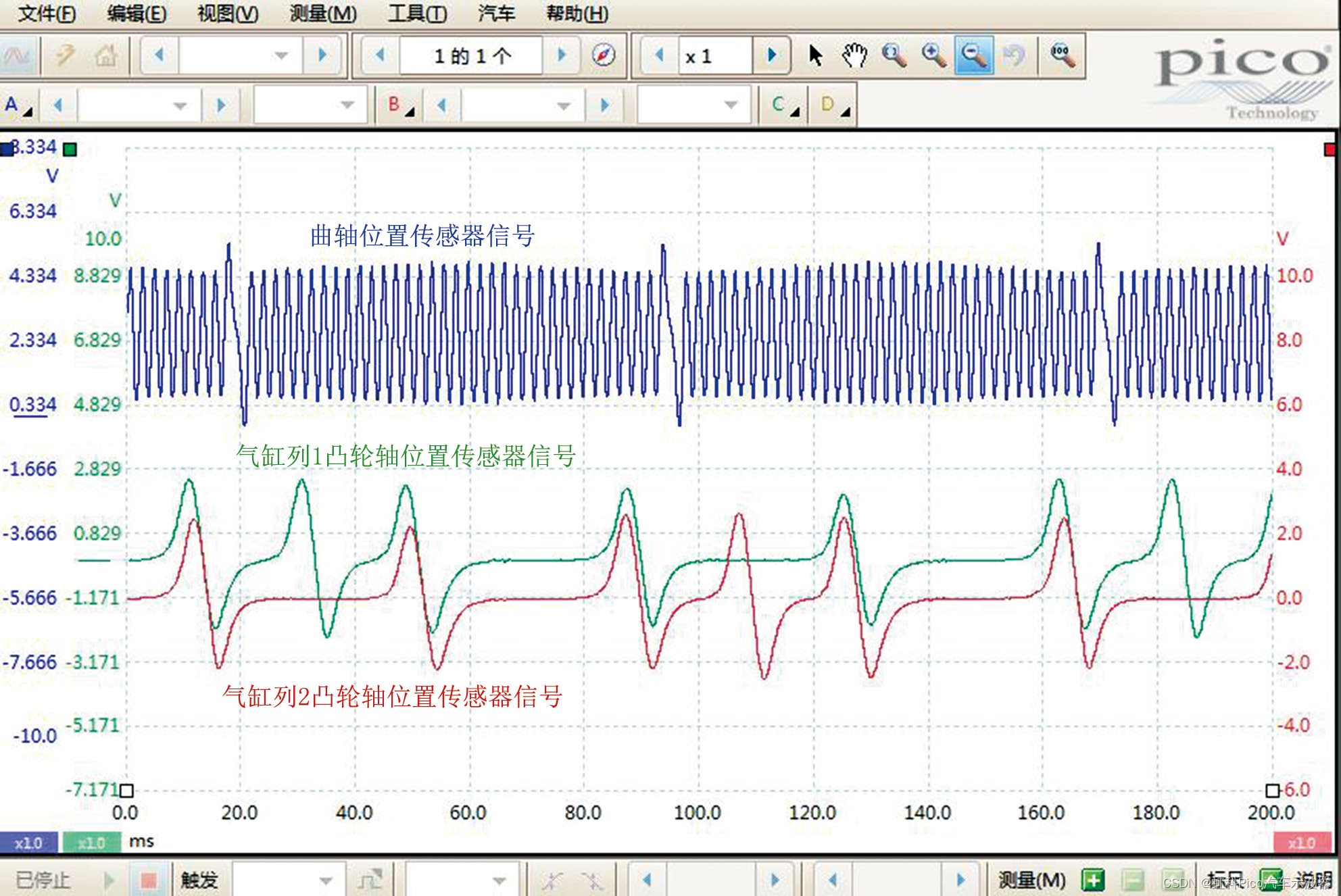Open the 工具(T) menu
Viewport: 1341px width, 896px height.
[x=417, y=13]
